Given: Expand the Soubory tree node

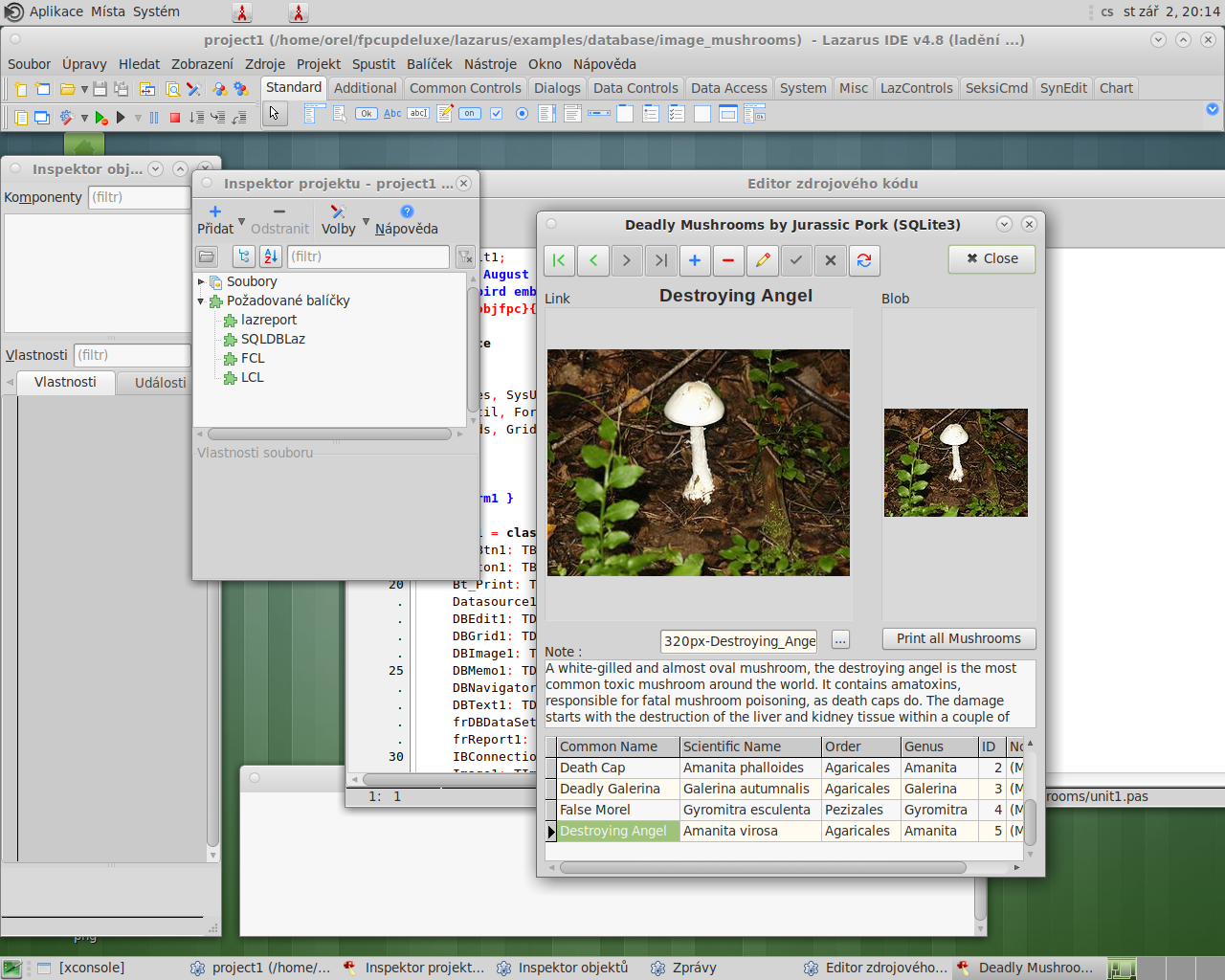Looking at the screenshot, I should click(201, 281).
